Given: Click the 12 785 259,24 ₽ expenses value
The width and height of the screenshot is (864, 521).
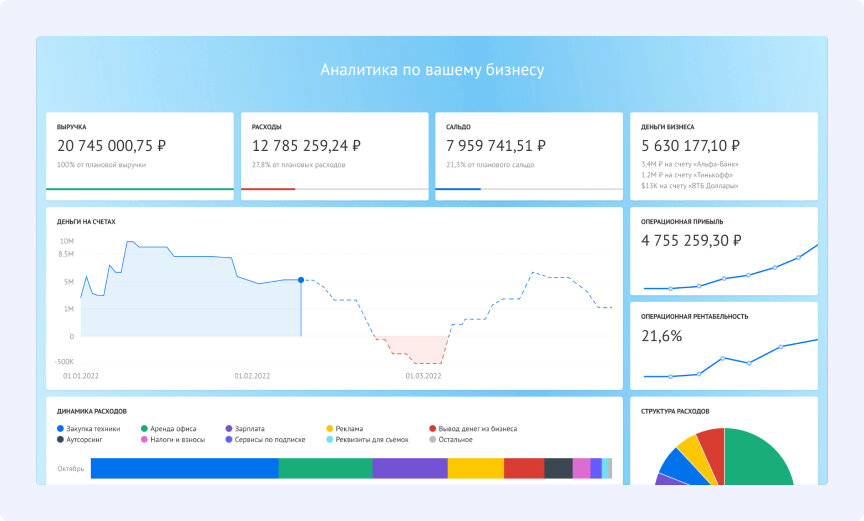Looking at the screenshot, I should pos(306,146).
